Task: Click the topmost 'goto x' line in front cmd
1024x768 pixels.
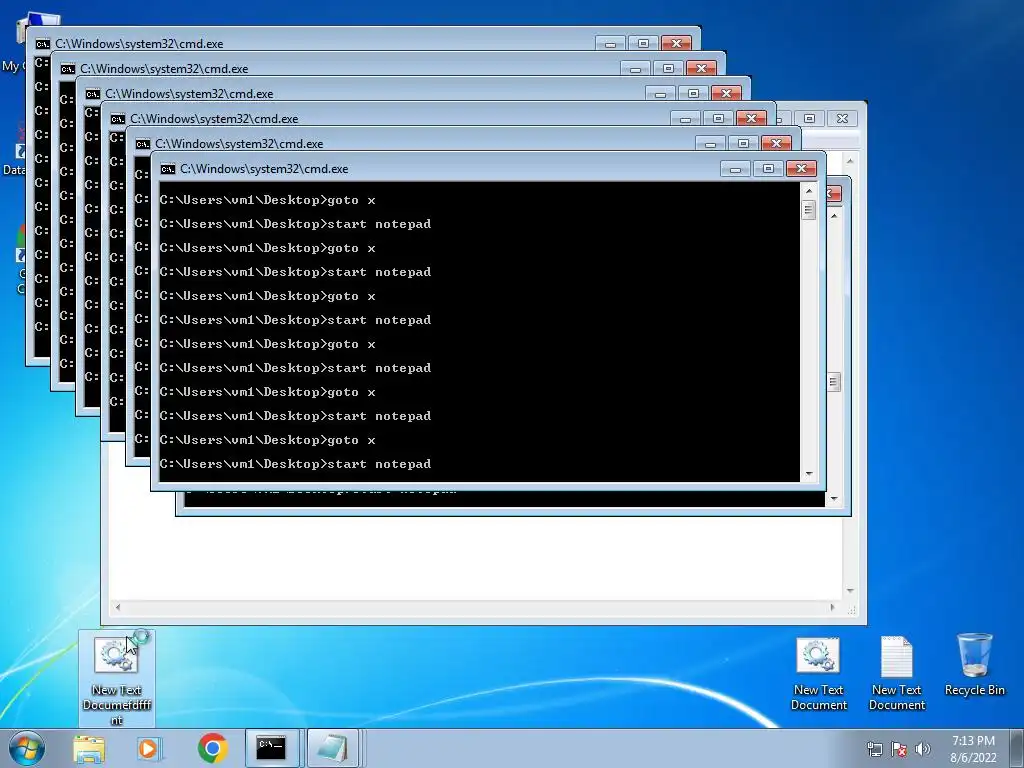Action: point(268,200)
